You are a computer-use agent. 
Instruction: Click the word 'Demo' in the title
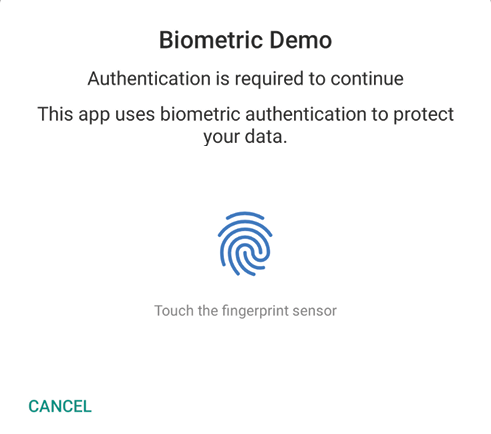coord(300,40)
